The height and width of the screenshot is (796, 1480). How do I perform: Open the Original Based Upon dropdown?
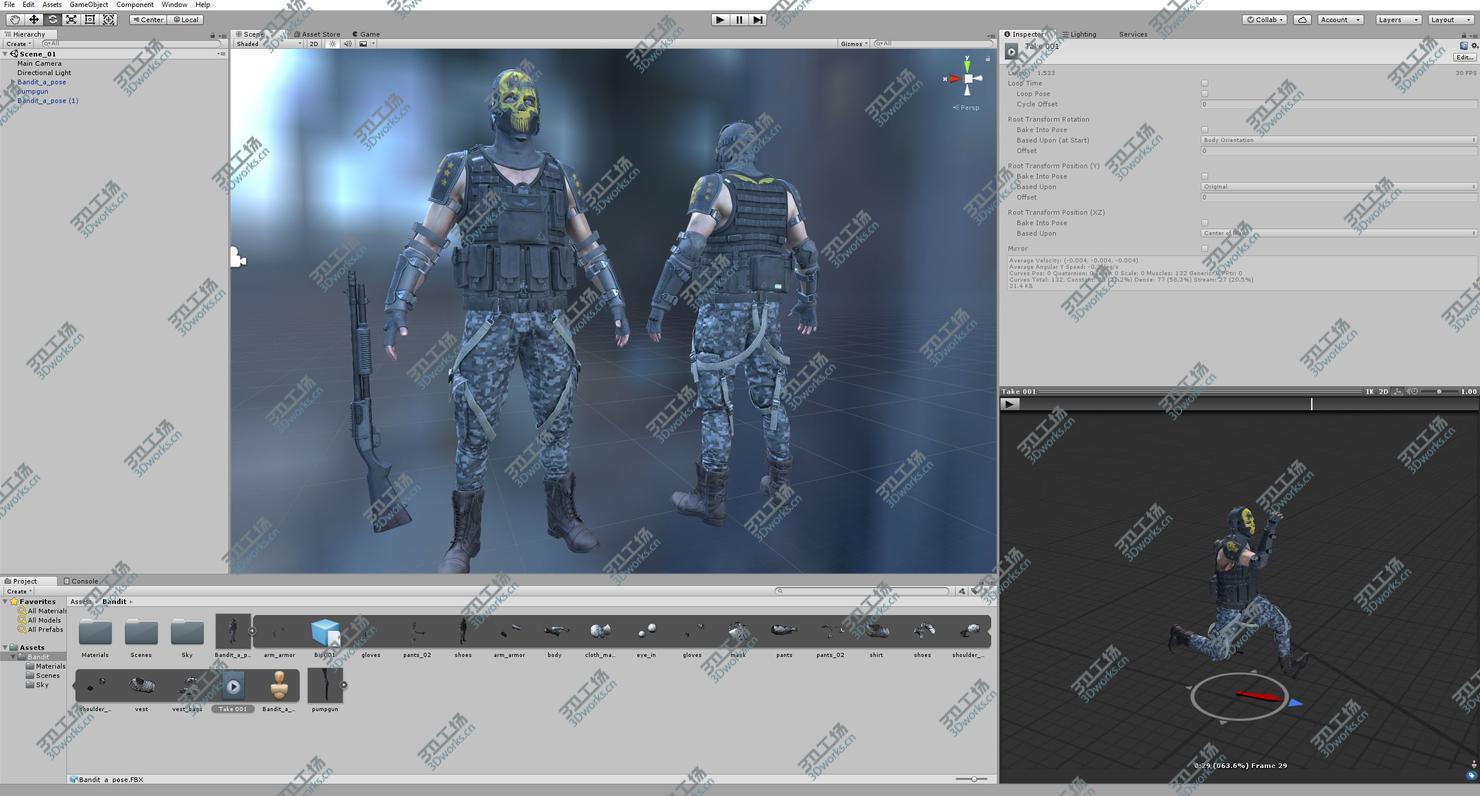click(1338, 187)
